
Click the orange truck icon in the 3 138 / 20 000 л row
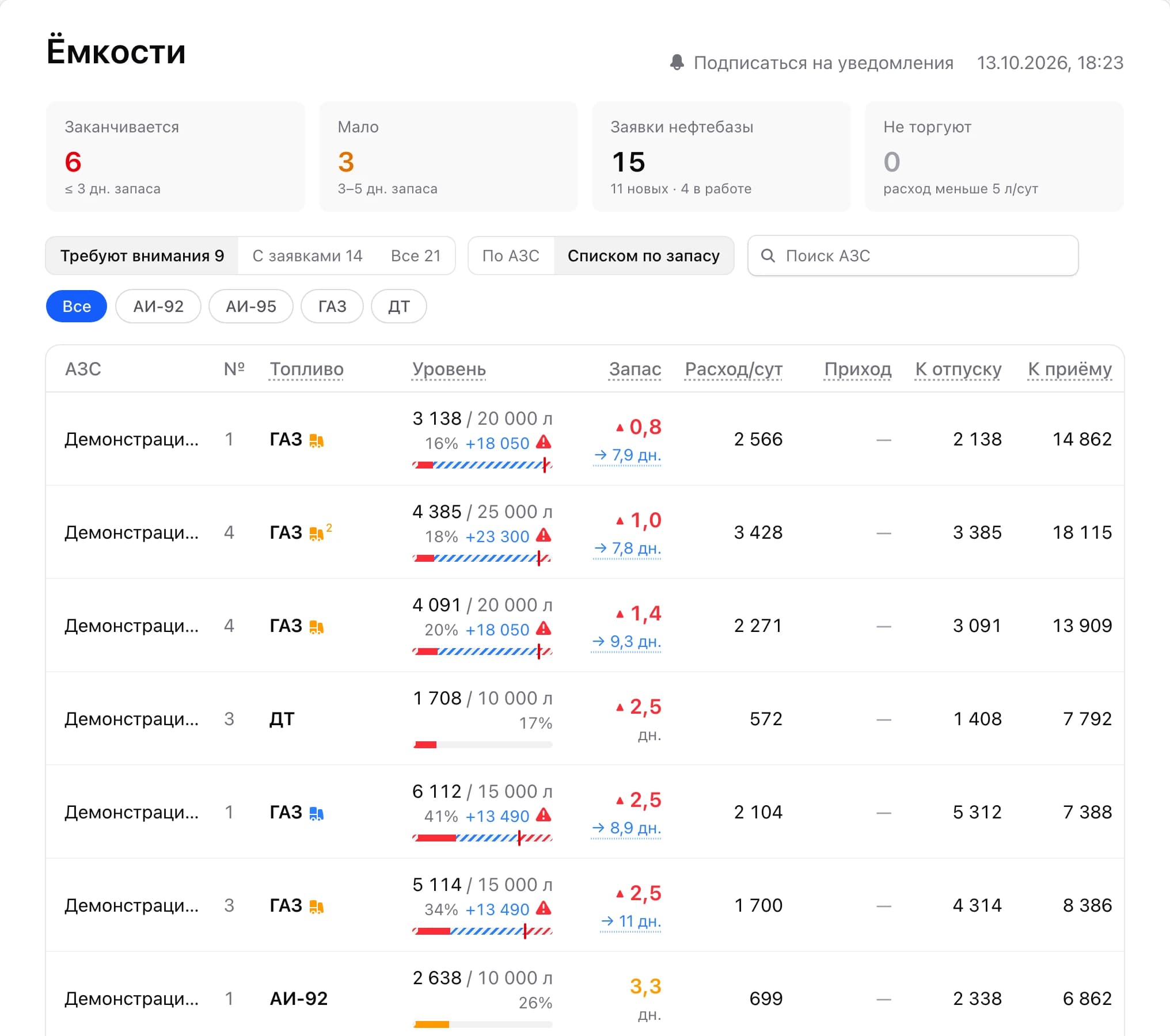317,440
